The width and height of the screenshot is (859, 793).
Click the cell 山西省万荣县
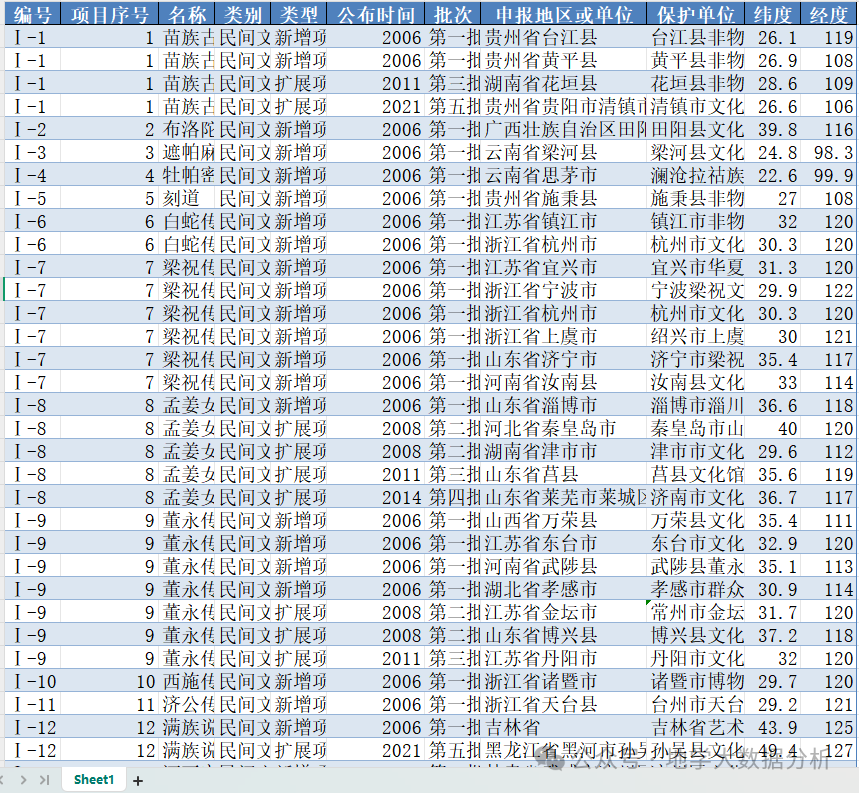click(564, 520)
